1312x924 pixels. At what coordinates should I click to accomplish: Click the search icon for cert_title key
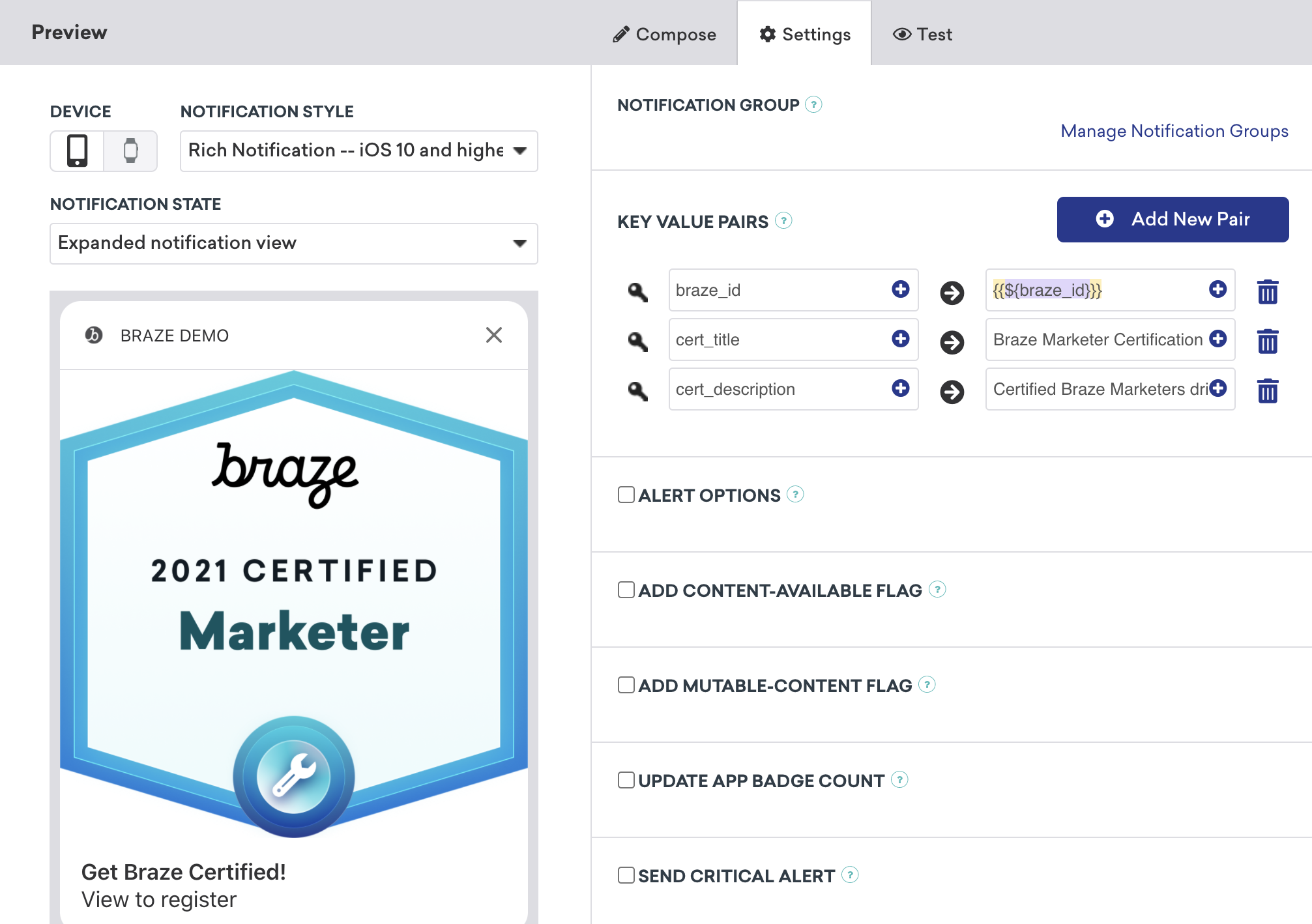(640, 339)
